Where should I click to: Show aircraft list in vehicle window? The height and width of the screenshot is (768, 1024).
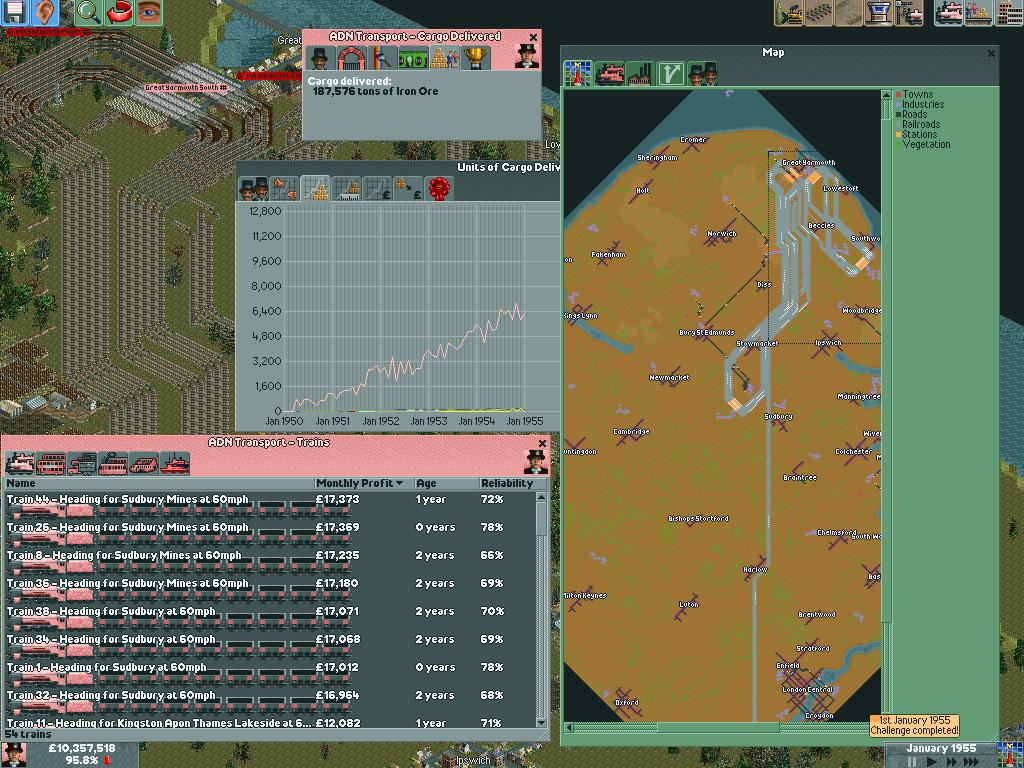point(144,463)
